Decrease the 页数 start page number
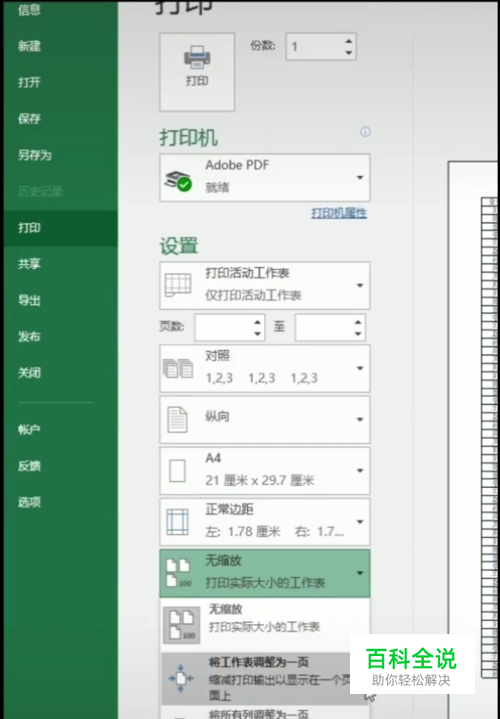Image resolution: width=500 pixels, height=719 pixels. (258, 334)
